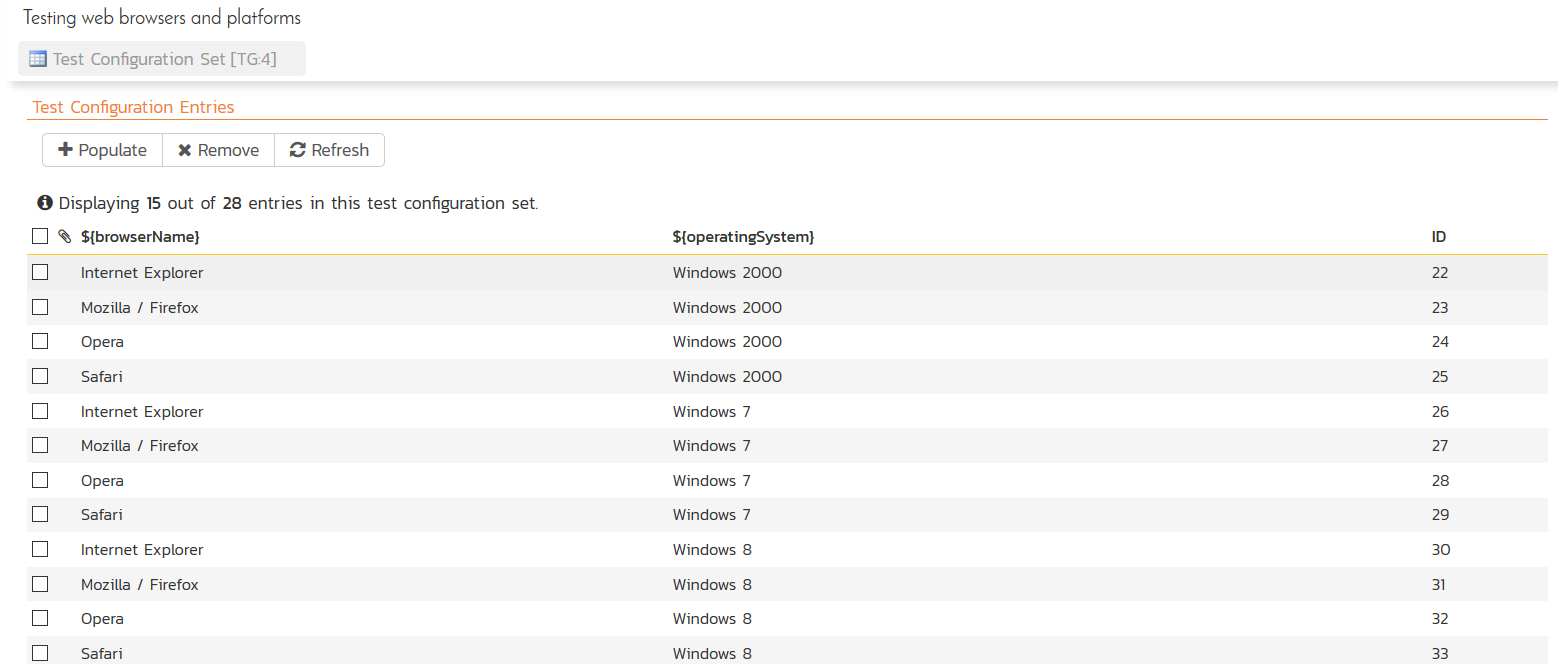Click the Test Configuration Set table icon
Image resolution: width=1558 pixels, height=664 pixels.
37,59
